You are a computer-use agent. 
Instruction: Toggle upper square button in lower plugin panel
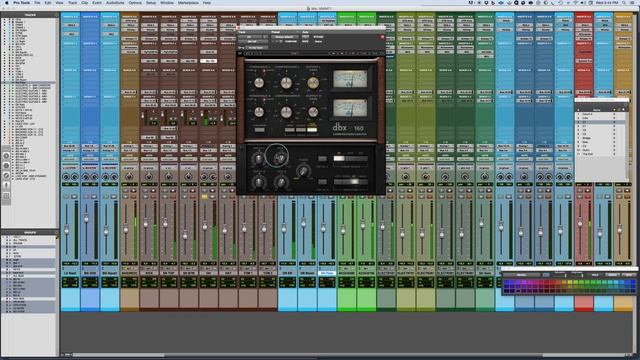point(322,159)
